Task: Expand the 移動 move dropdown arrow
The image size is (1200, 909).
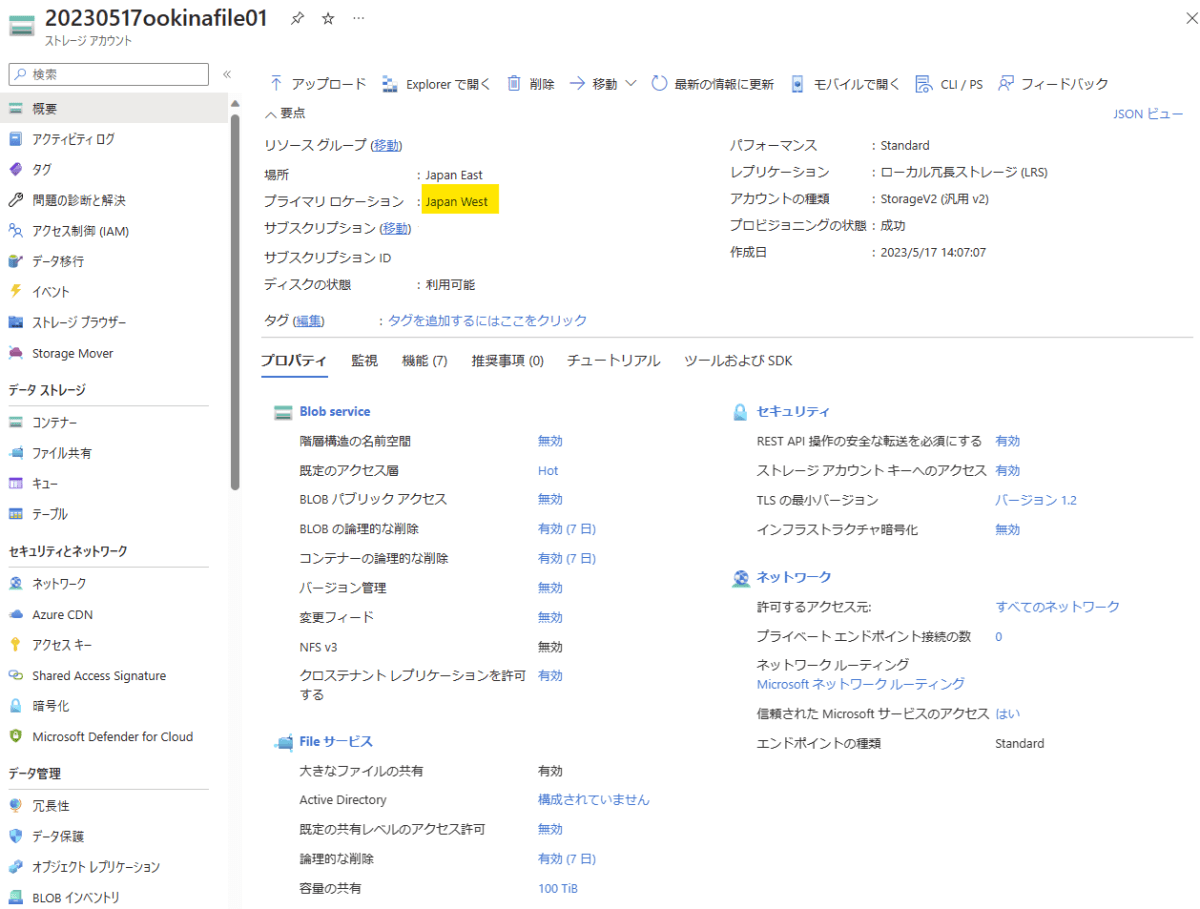Action: tap(631, 84)
